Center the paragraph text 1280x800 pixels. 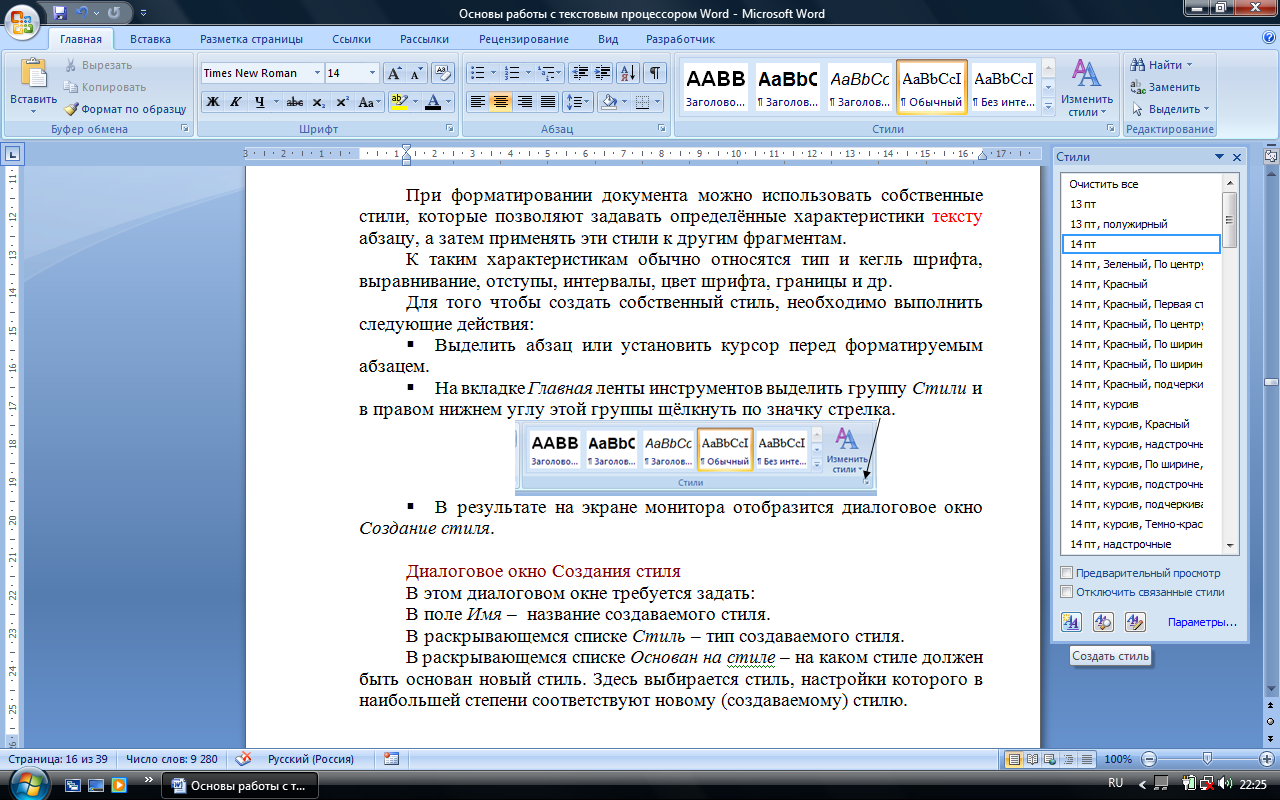click(x=501, y=102)
